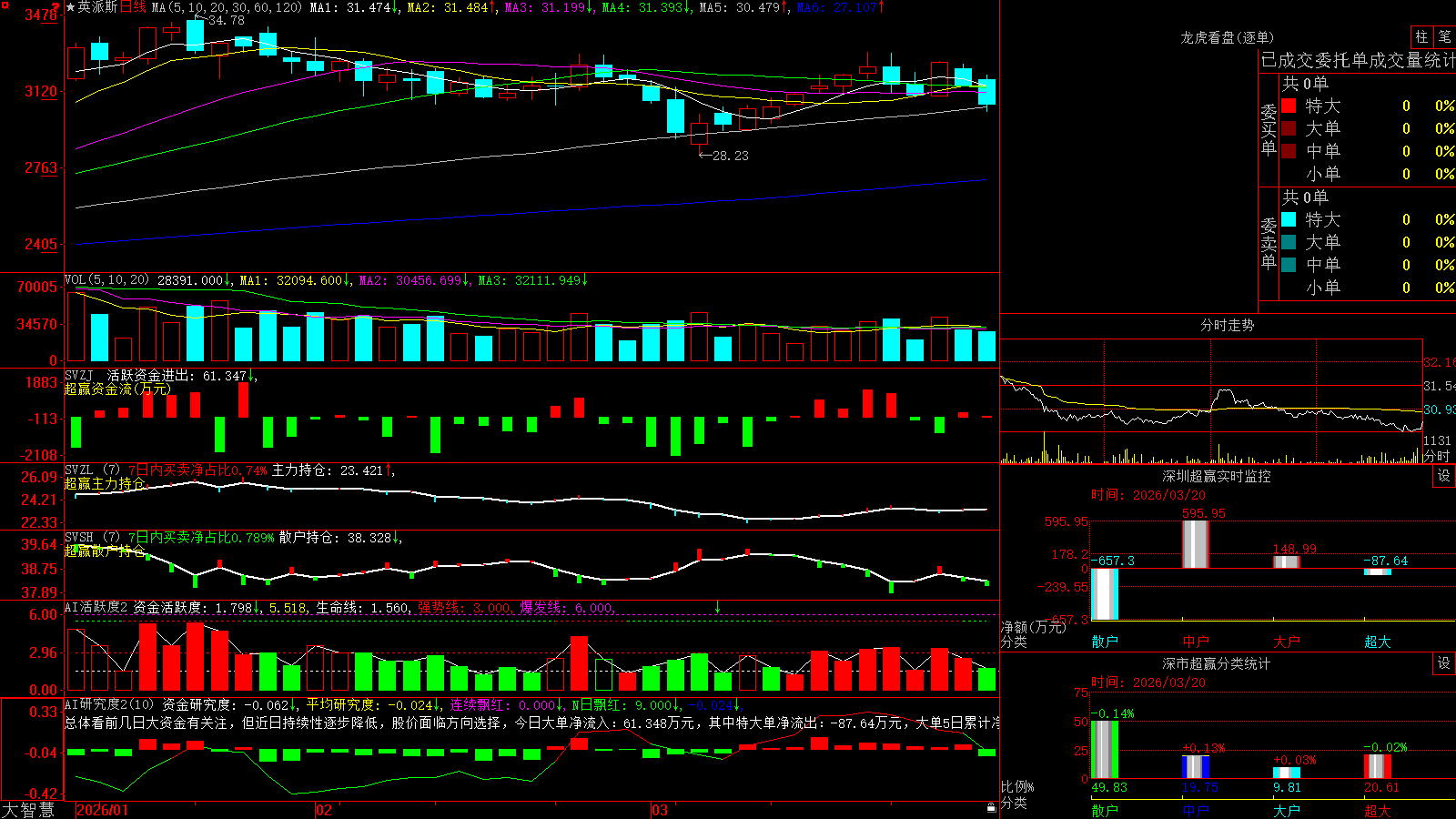The width and height of the screenshot is (1456, 819).
Task: Open the SVZL (7) indicator label
Action: coord(93,470)
